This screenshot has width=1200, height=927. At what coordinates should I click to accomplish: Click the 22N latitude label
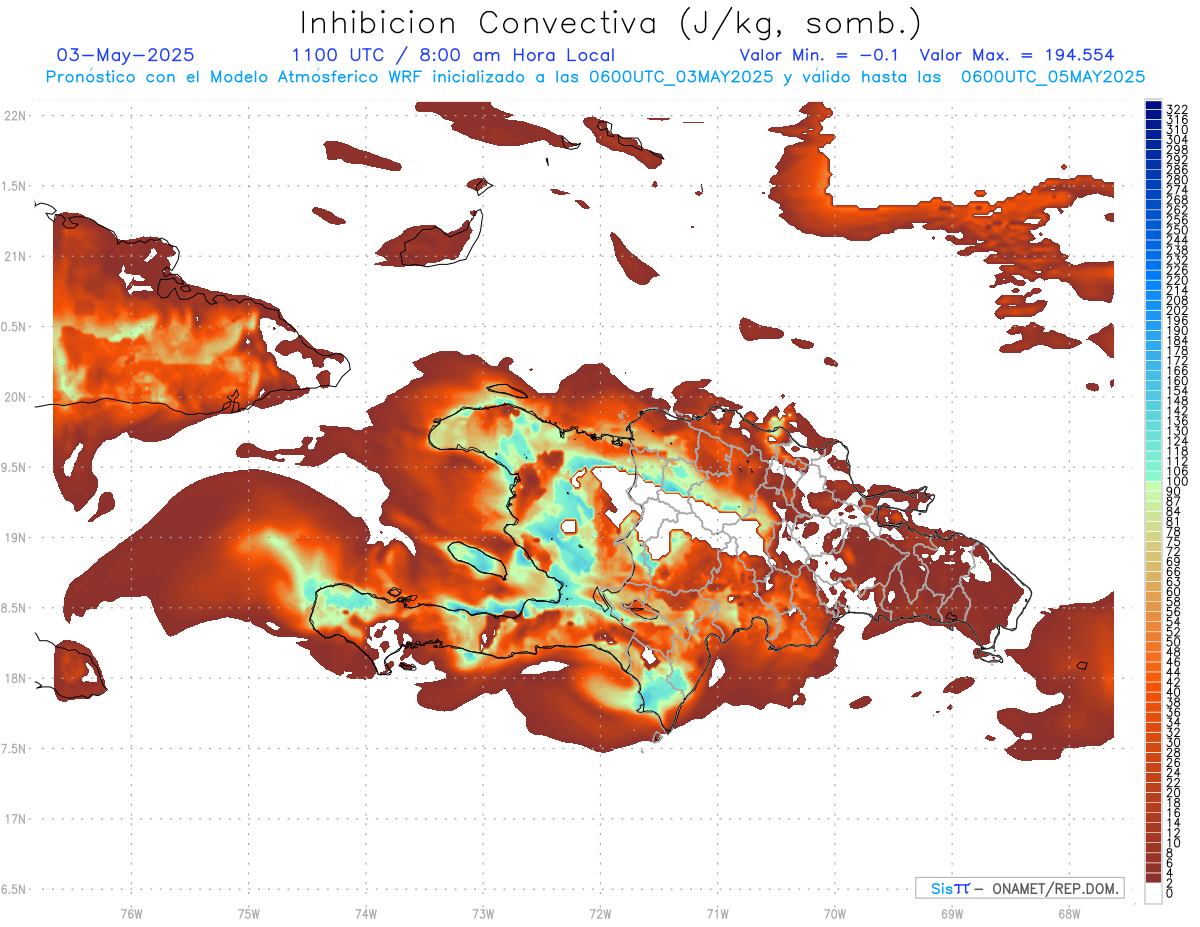coord(16,115)
